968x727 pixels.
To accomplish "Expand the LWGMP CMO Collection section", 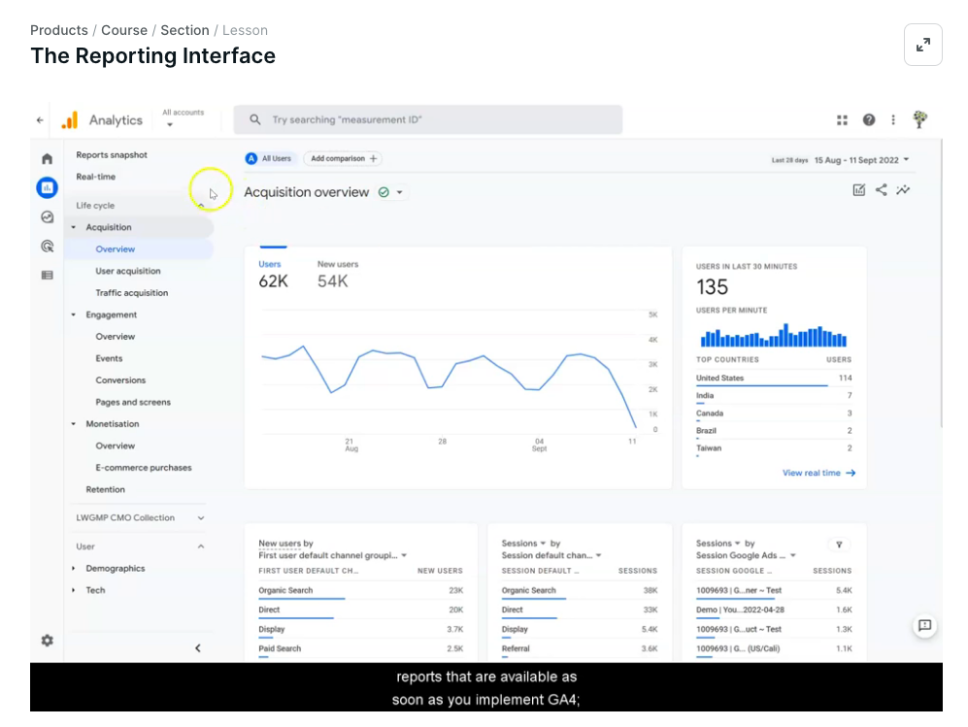I will tap(201, 518).
